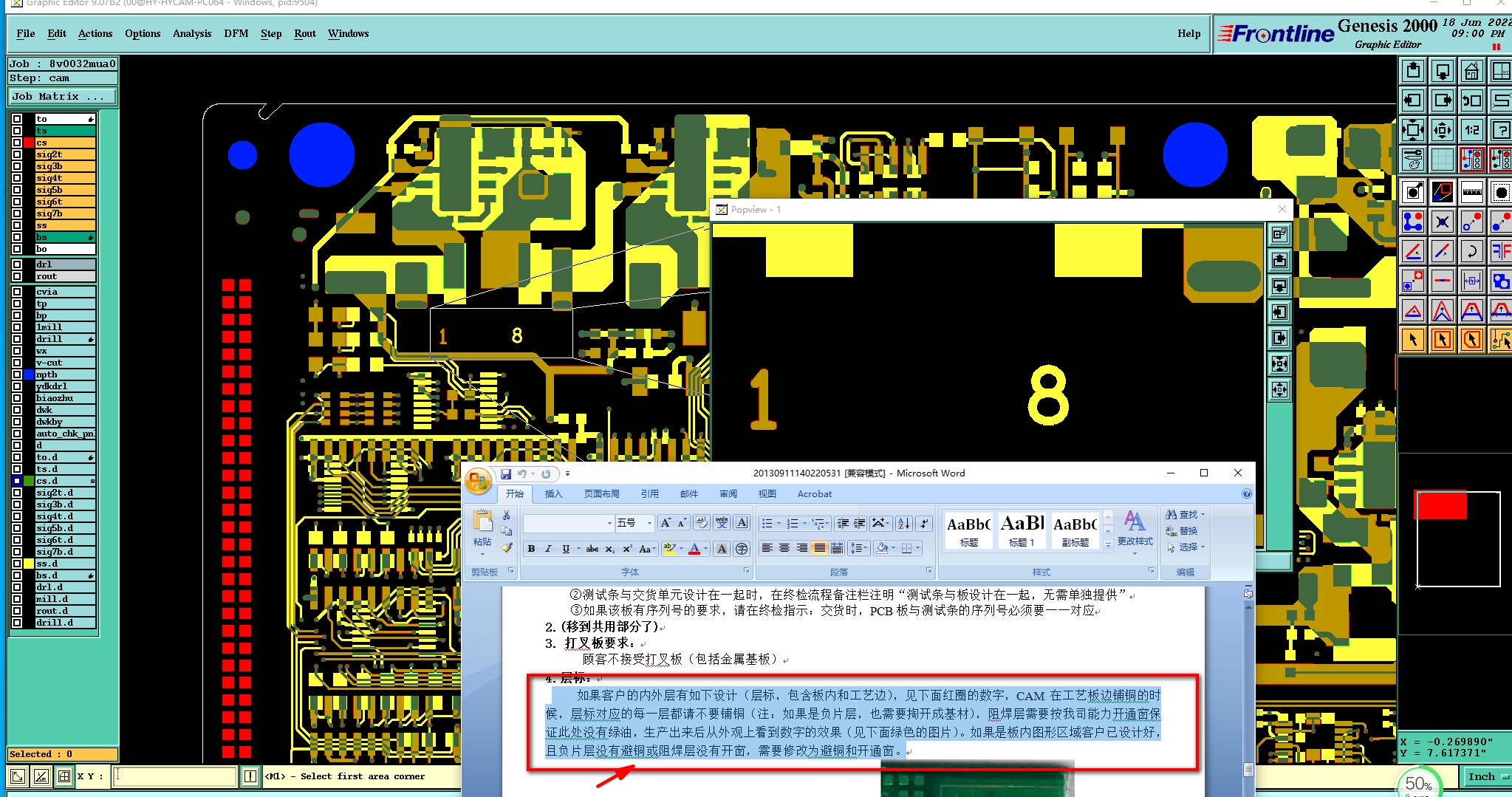Click the 1:2 zoom ratio icon
This screenshot has width=1512, height=797.
[1471, 130]
